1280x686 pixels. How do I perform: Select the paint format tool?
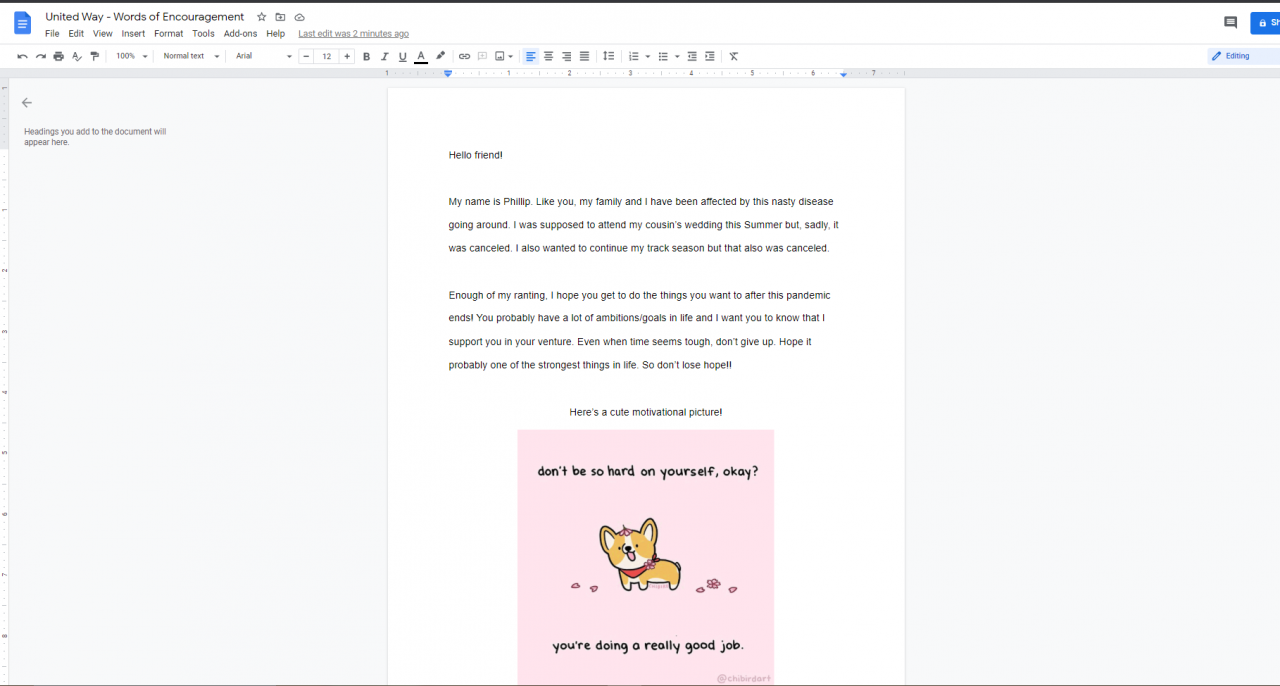(x=95, y=56)
